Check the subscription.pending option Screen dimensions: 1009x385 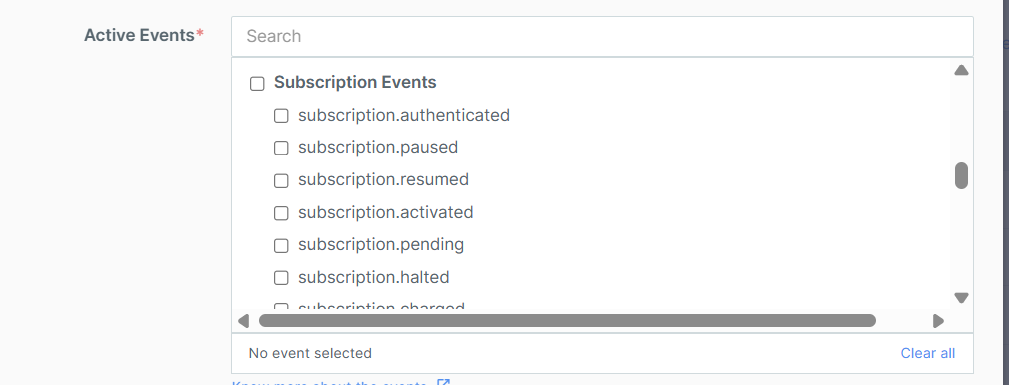tap(281, 246)
